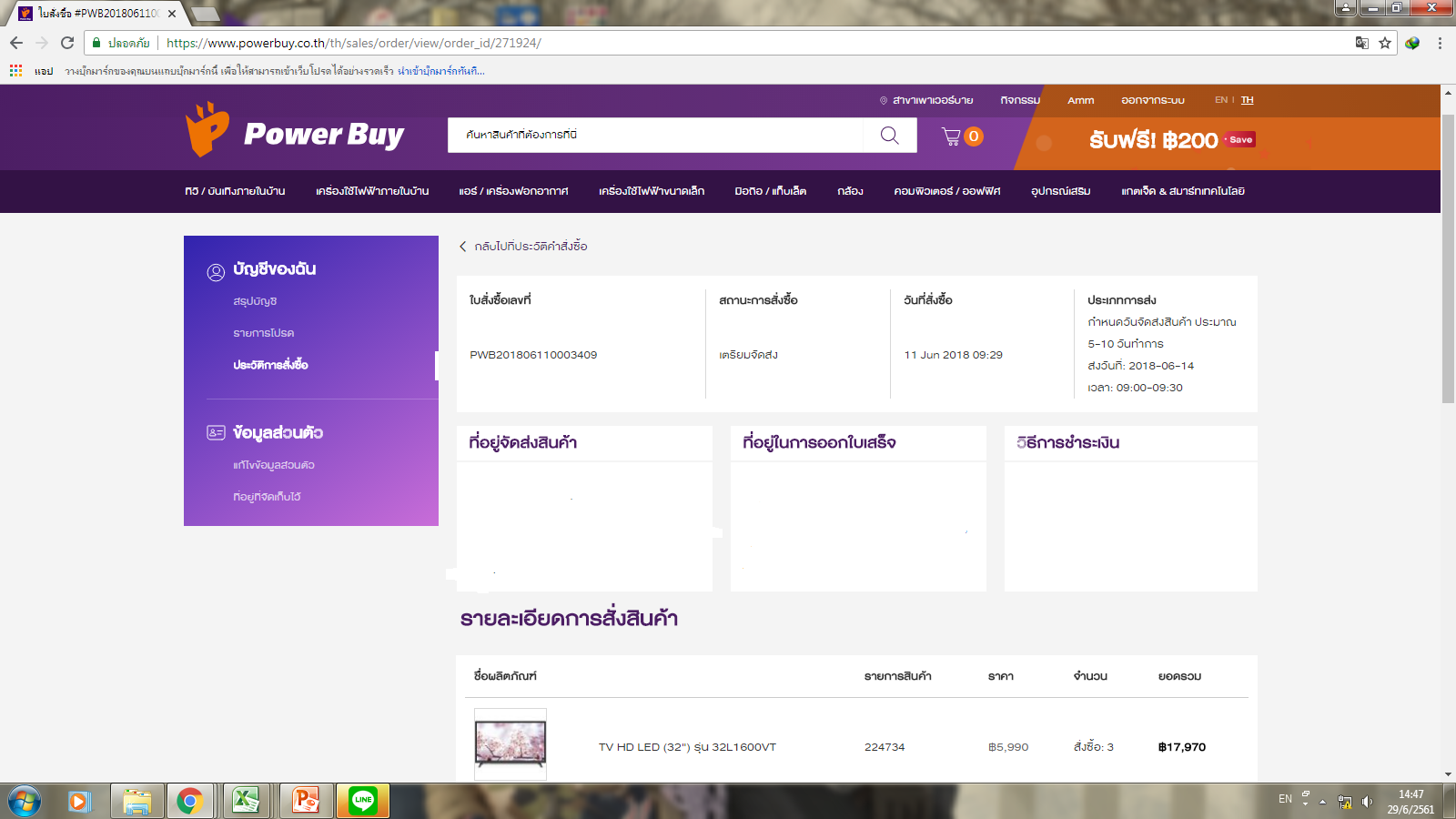Open the Apps grid in bookmarks bar
This screenshot has height=819, width=1456.
(15, 70)
